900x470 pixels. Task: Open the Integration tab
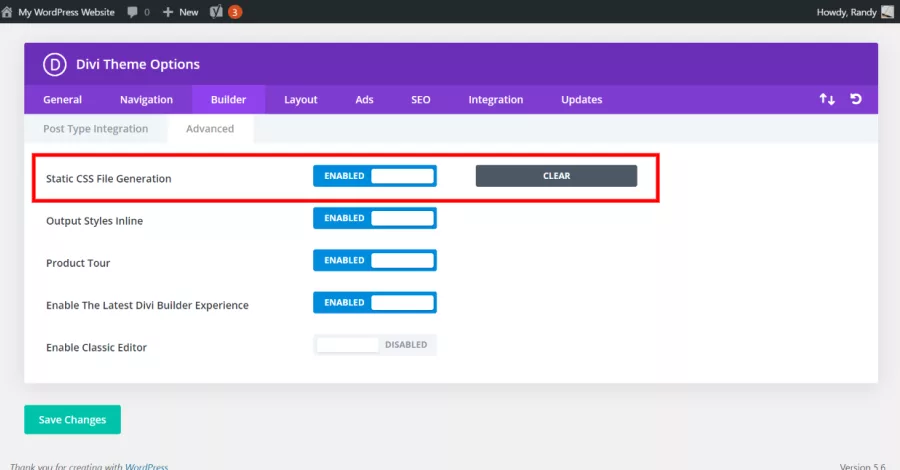[496, 99]
